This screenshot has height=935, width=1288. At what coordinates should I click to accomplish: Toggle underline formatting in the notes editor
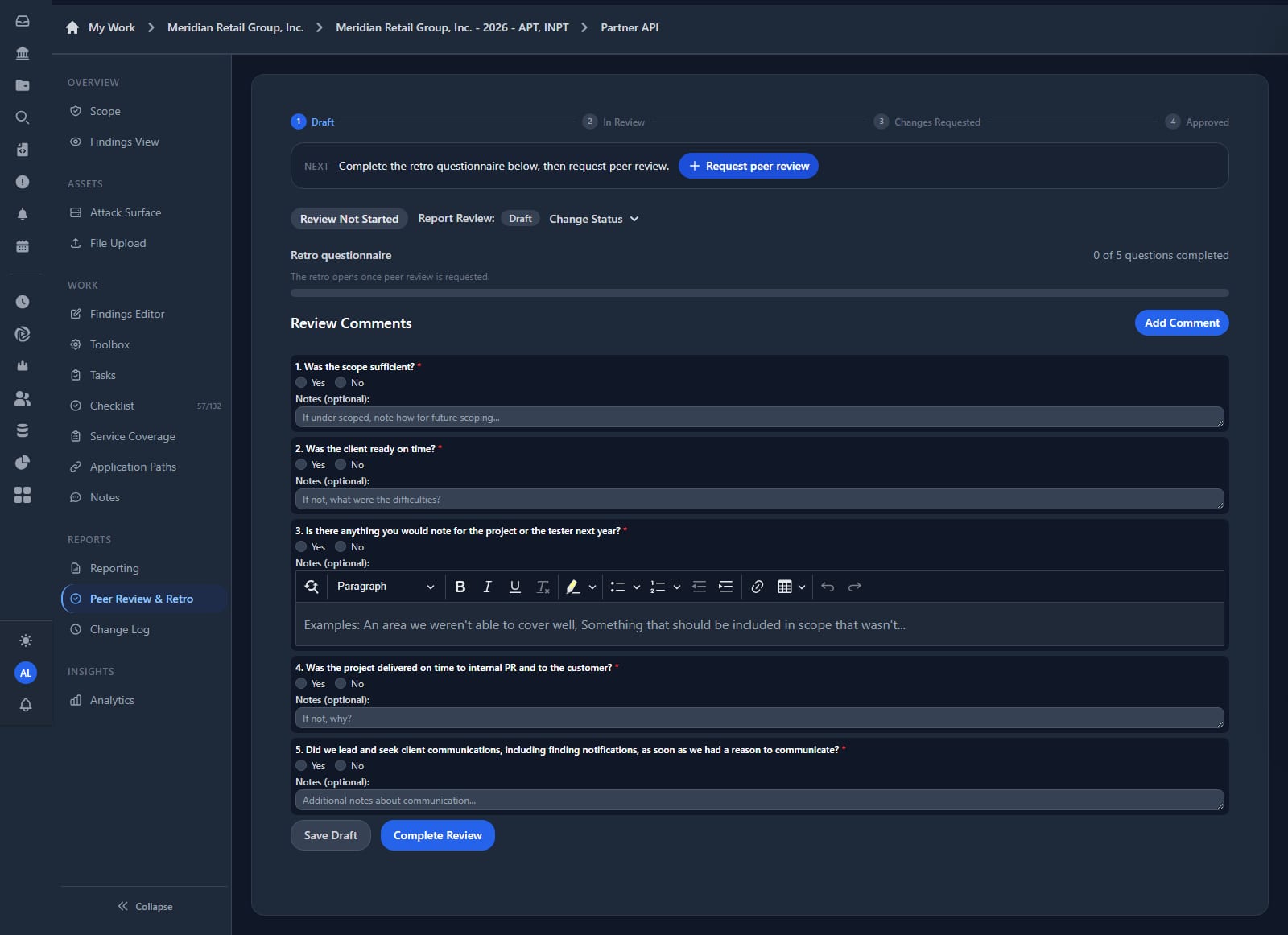(515, 587)
